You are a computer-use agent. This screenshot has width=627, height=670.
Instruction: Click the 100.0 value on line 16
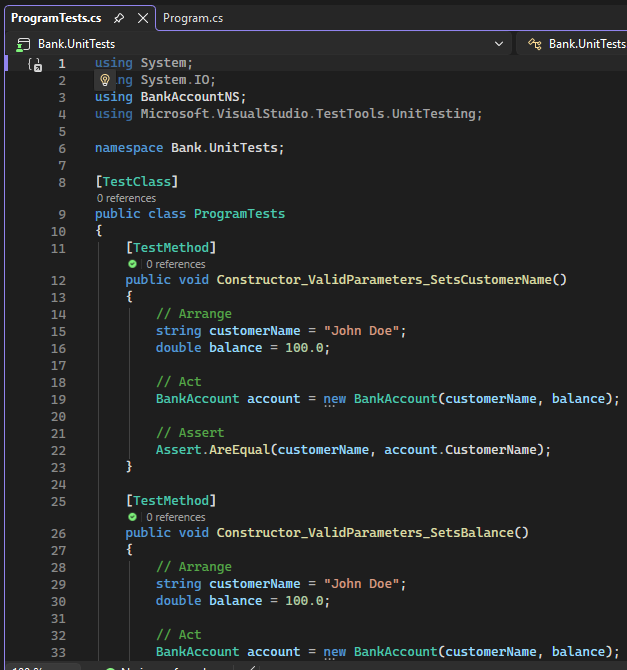304,348
